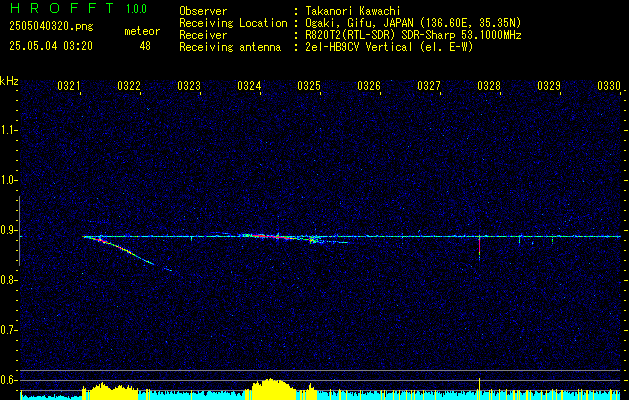
Task: Click the 1.1 frequency axis label
Action: 8,130
